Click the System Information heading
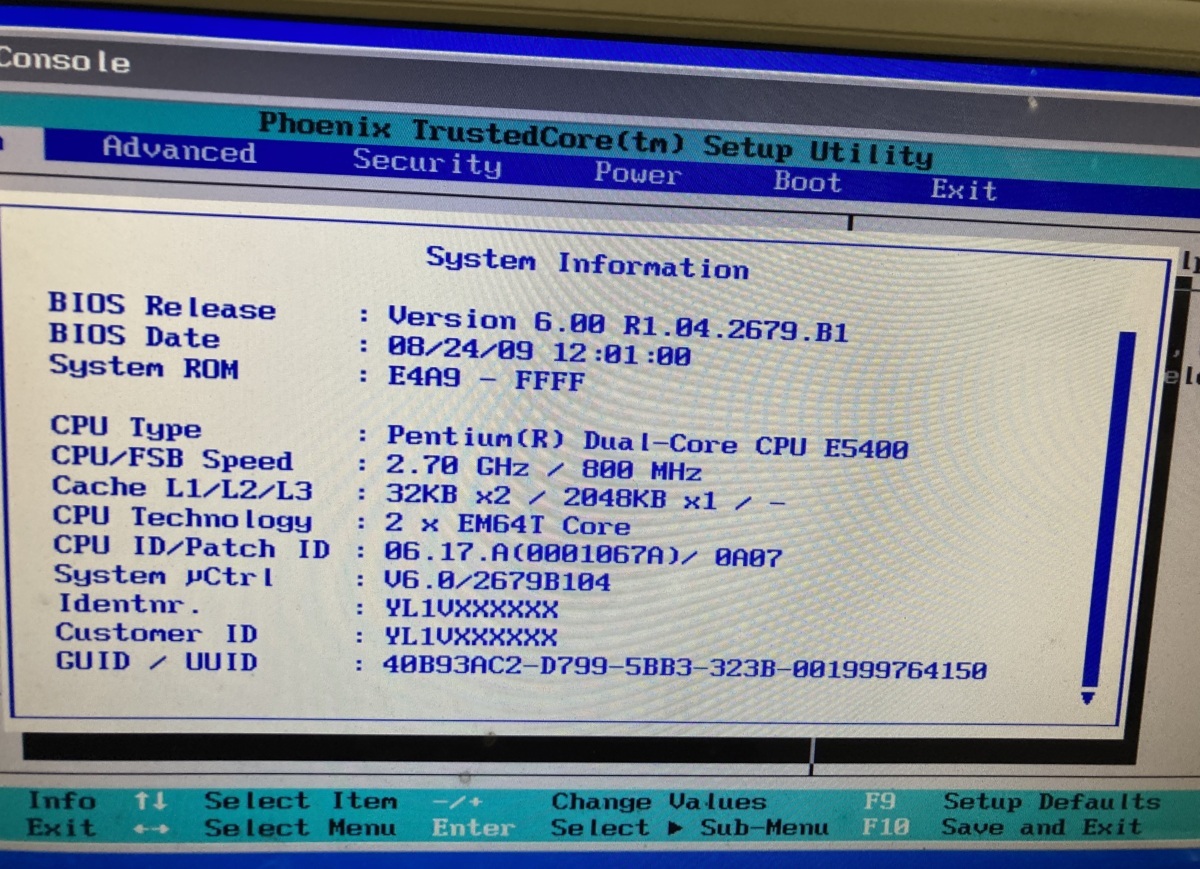1200x869 pixels. (587, 263)
